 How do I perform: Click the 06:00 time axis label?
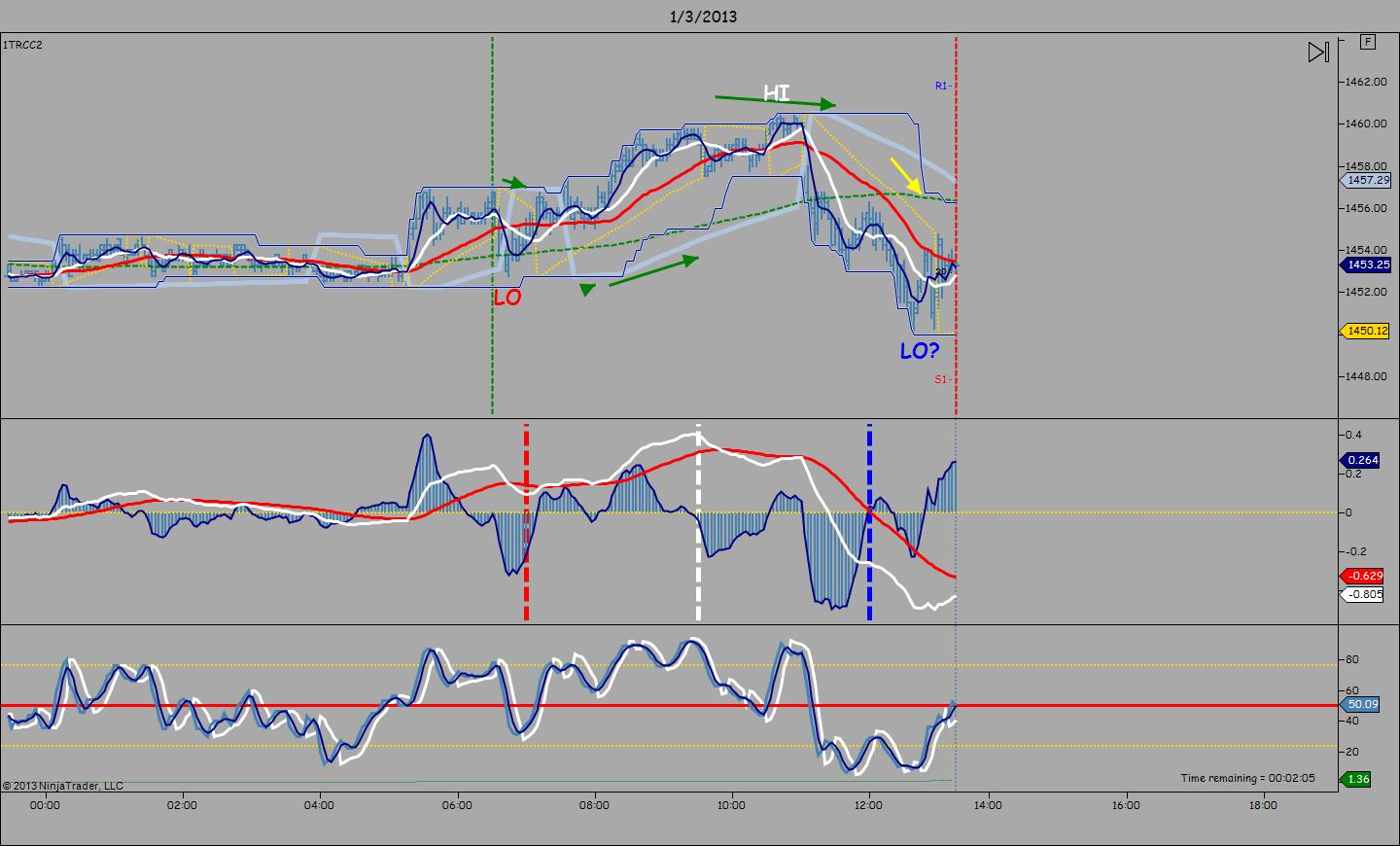click(457, 805)
